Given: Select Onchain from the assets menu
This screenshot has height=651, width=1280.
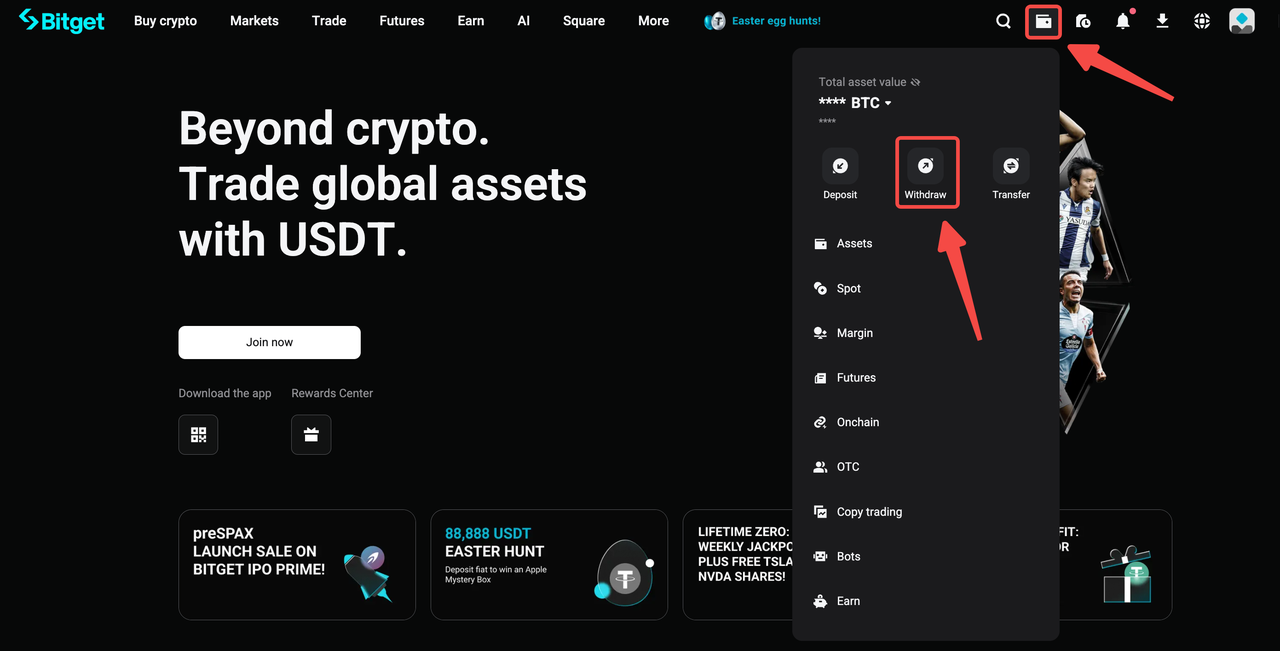Looking at the screenshot, I should (x=857, y=422).
